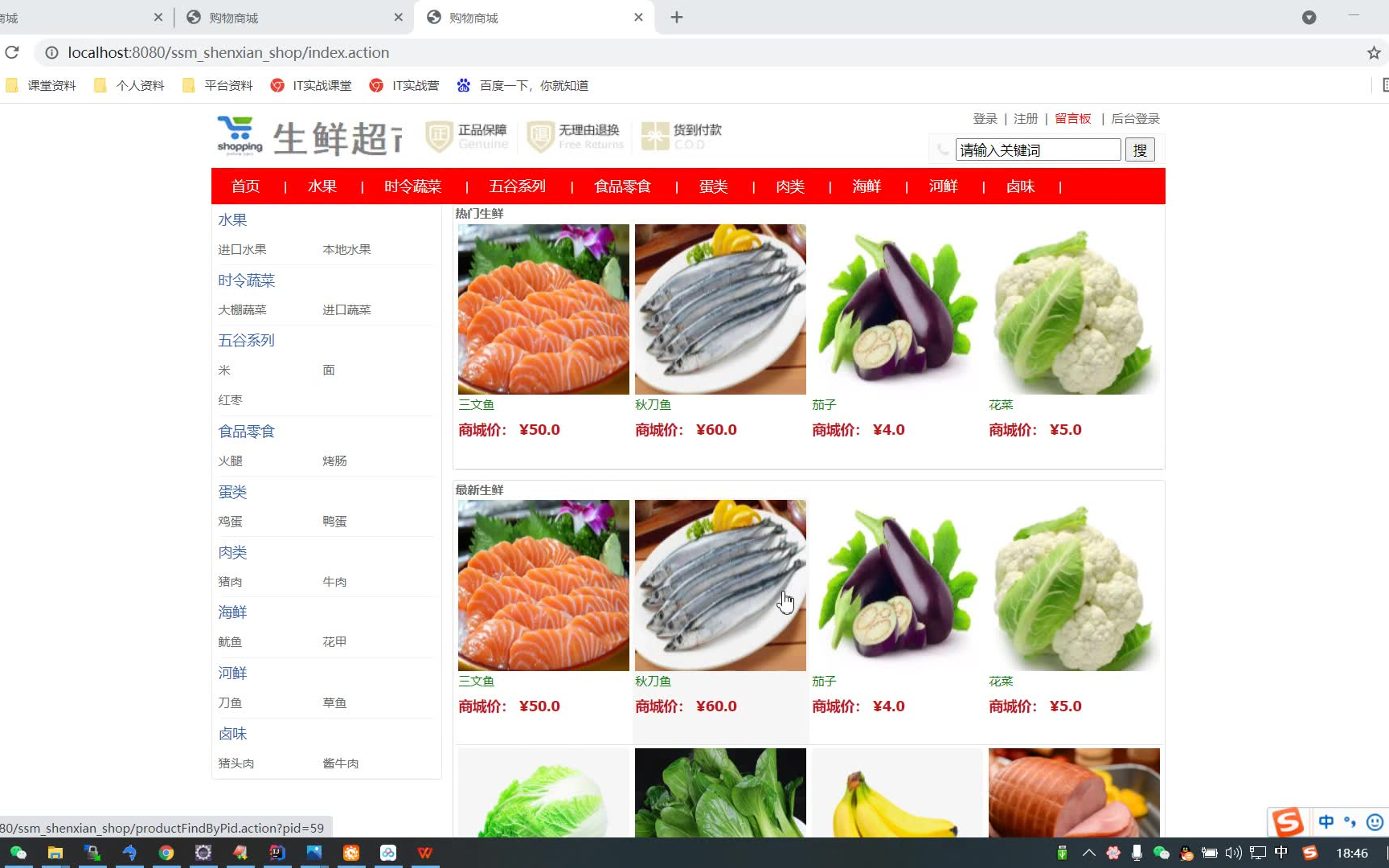The height and width of the screenshot is (868, 1389).
Task: Open the IT实战课堂 bookmark
Action: (x=312, y=85)
